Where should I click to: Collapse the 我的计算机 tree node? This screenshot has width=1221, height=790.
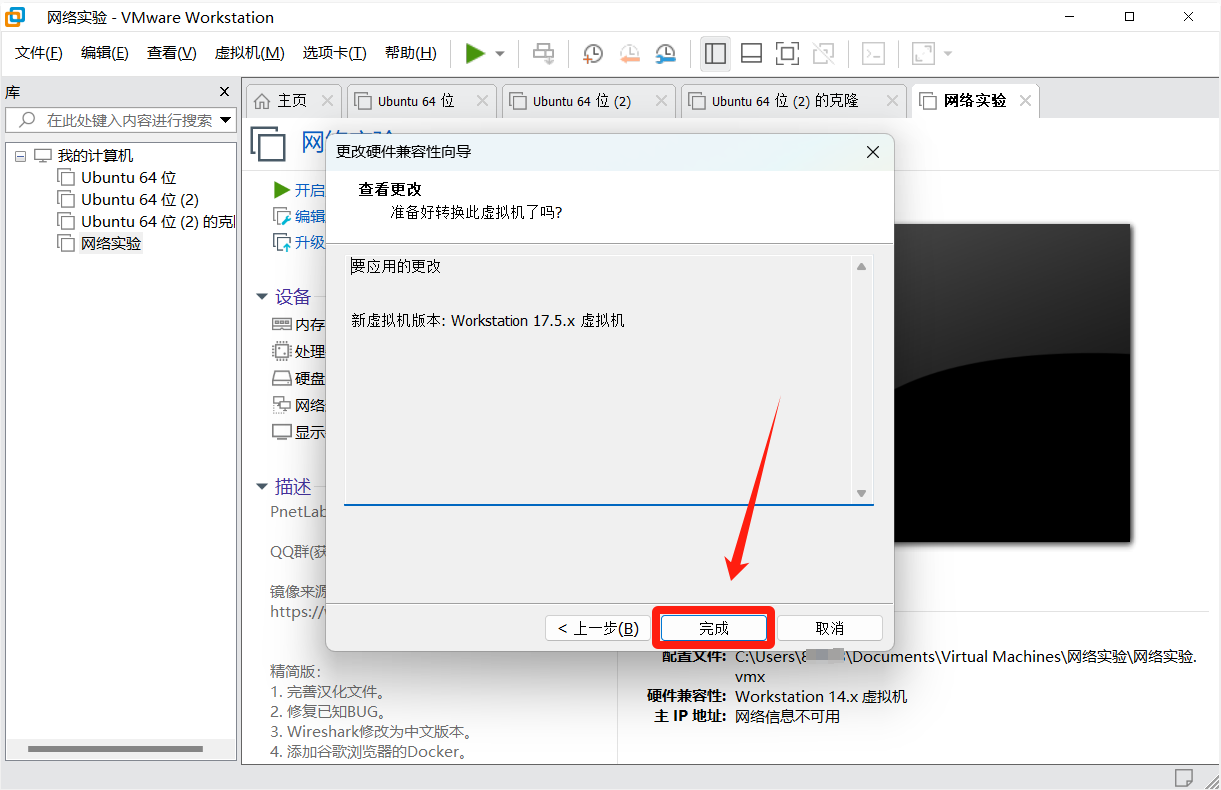click(21, 156)
